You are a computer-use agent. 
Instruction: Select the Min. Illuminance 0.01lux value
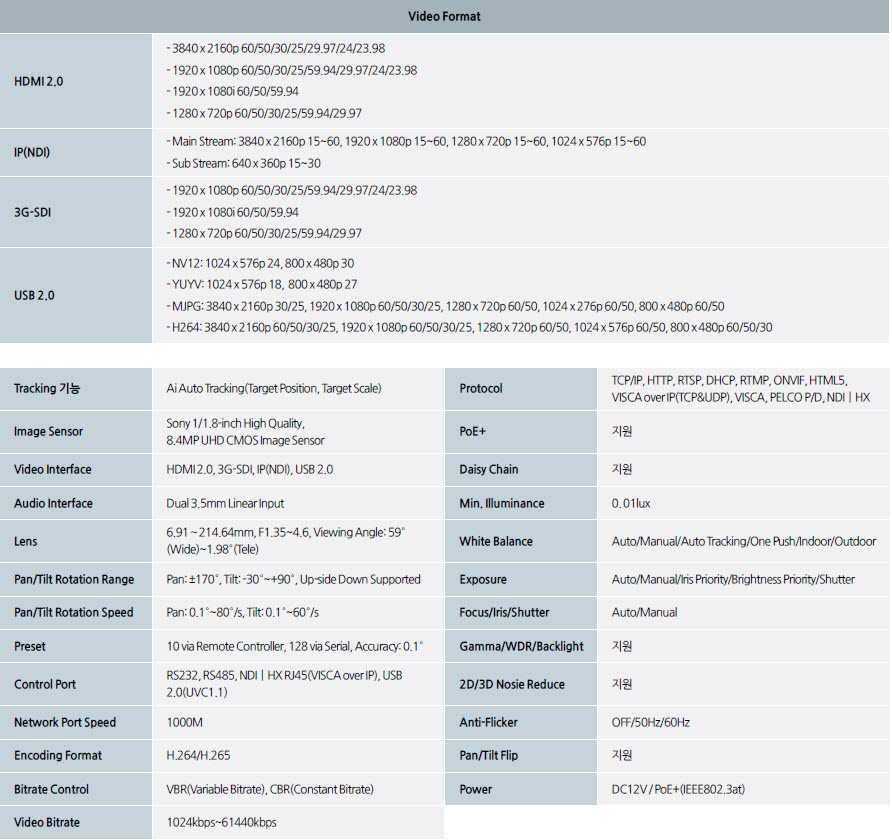click(631, 503)
